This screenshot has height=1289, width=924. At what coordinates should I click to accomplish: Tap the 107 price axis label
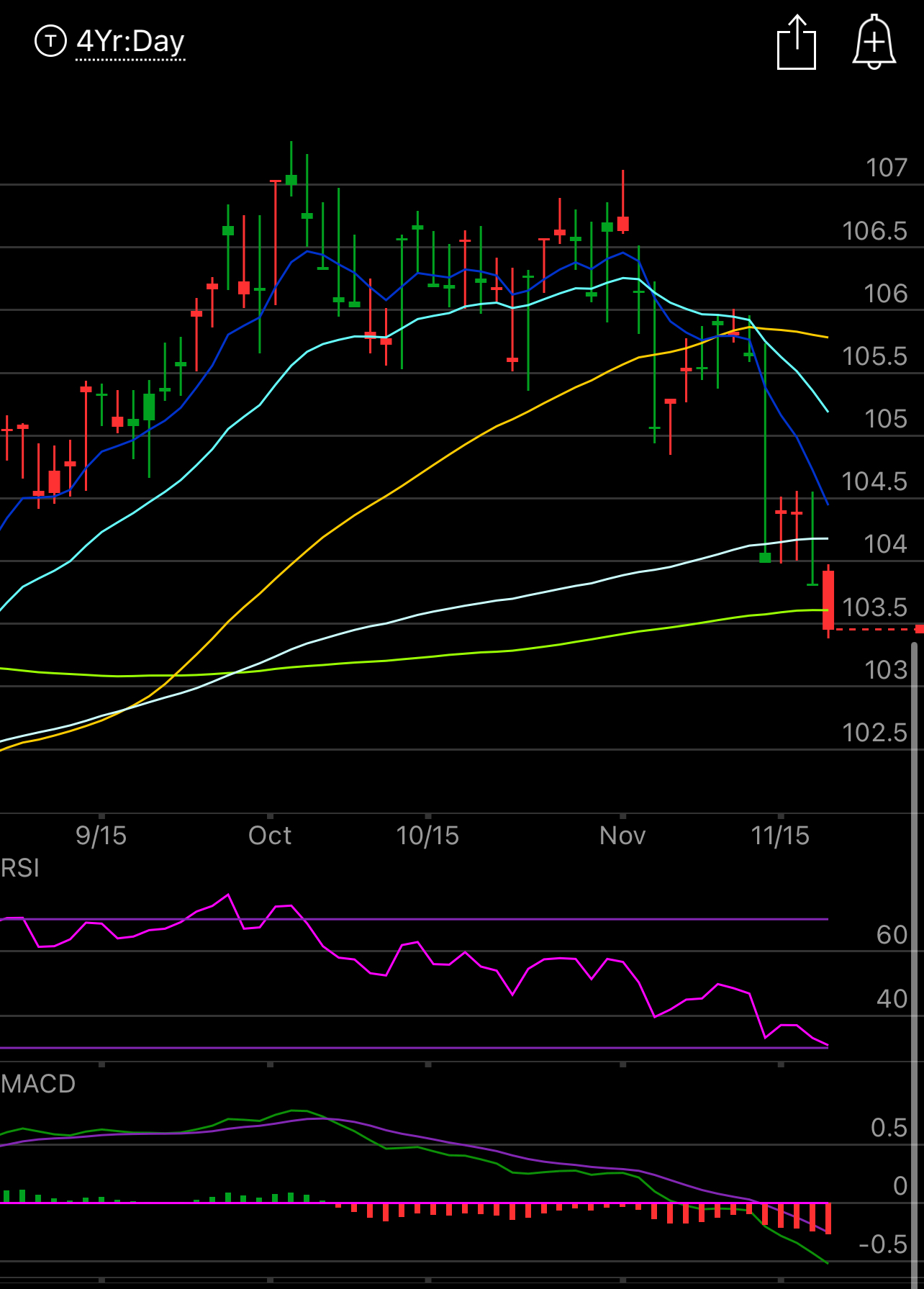click(887, 168)
